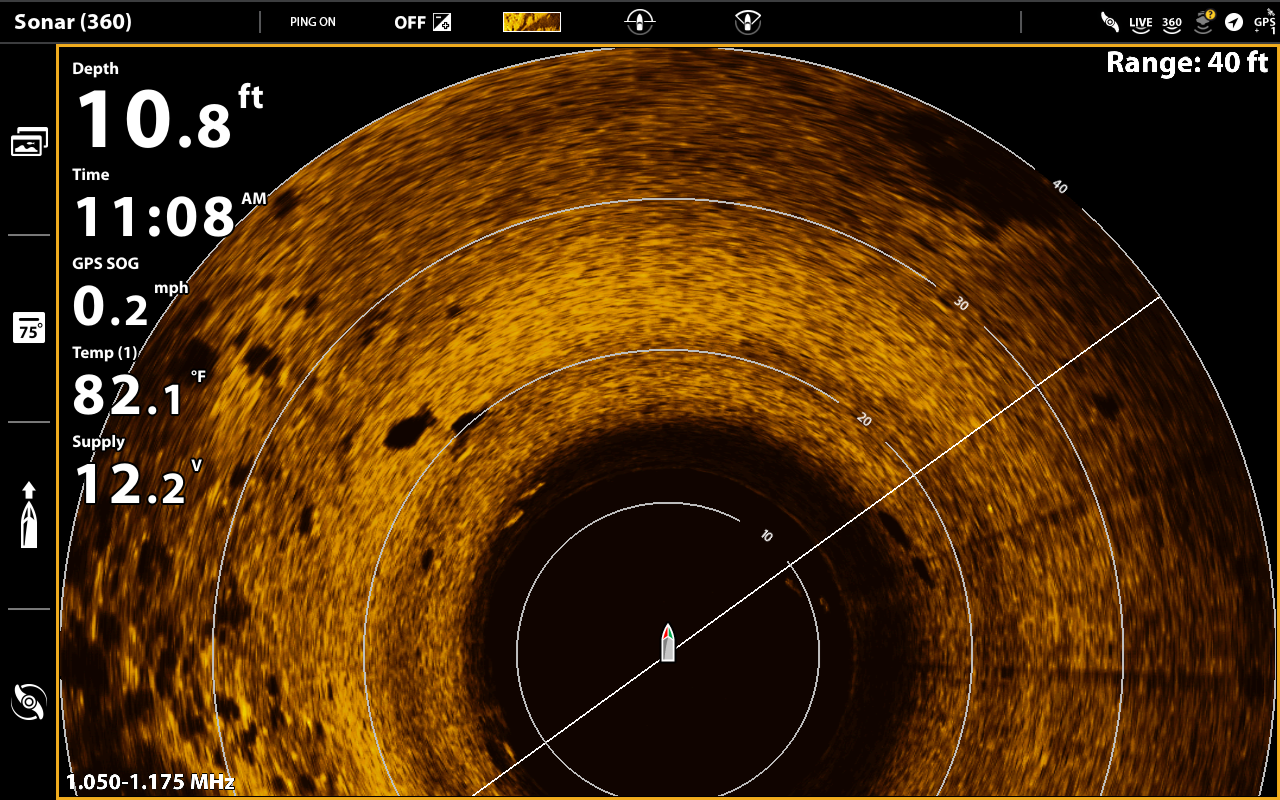Select the boat heading arrow icon
This screenshot has width=1280, height=800.
click(29, 515)
